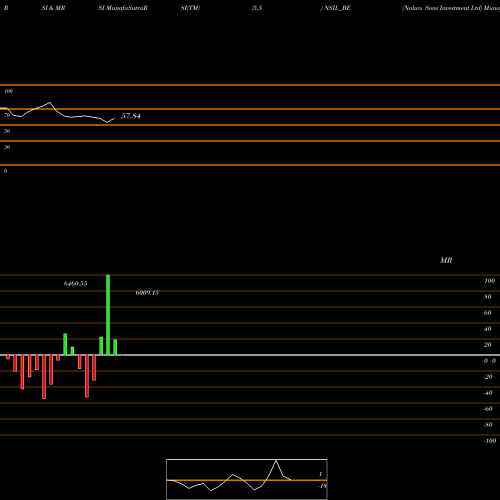Screen dimensions: 500x500
Task: Click the MR axis label 80
Action: tap(488, 297)
